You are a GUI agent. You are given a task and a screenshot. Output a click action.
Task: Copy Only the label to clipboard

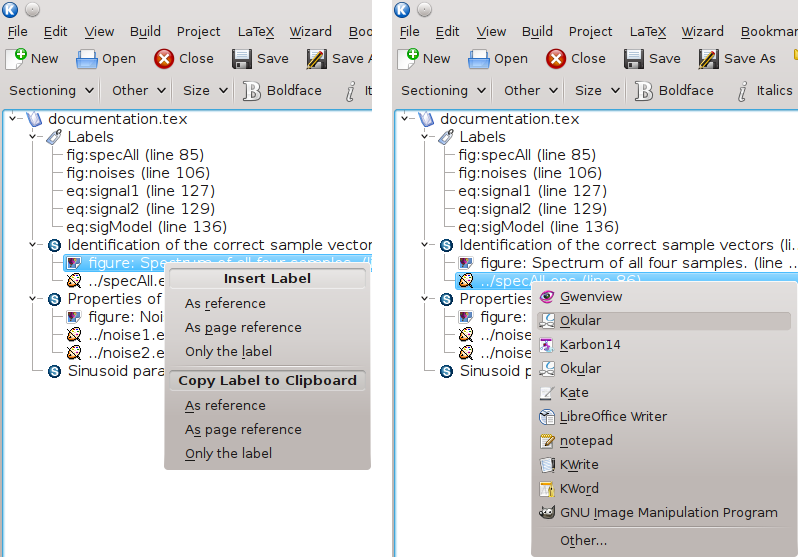267,453
